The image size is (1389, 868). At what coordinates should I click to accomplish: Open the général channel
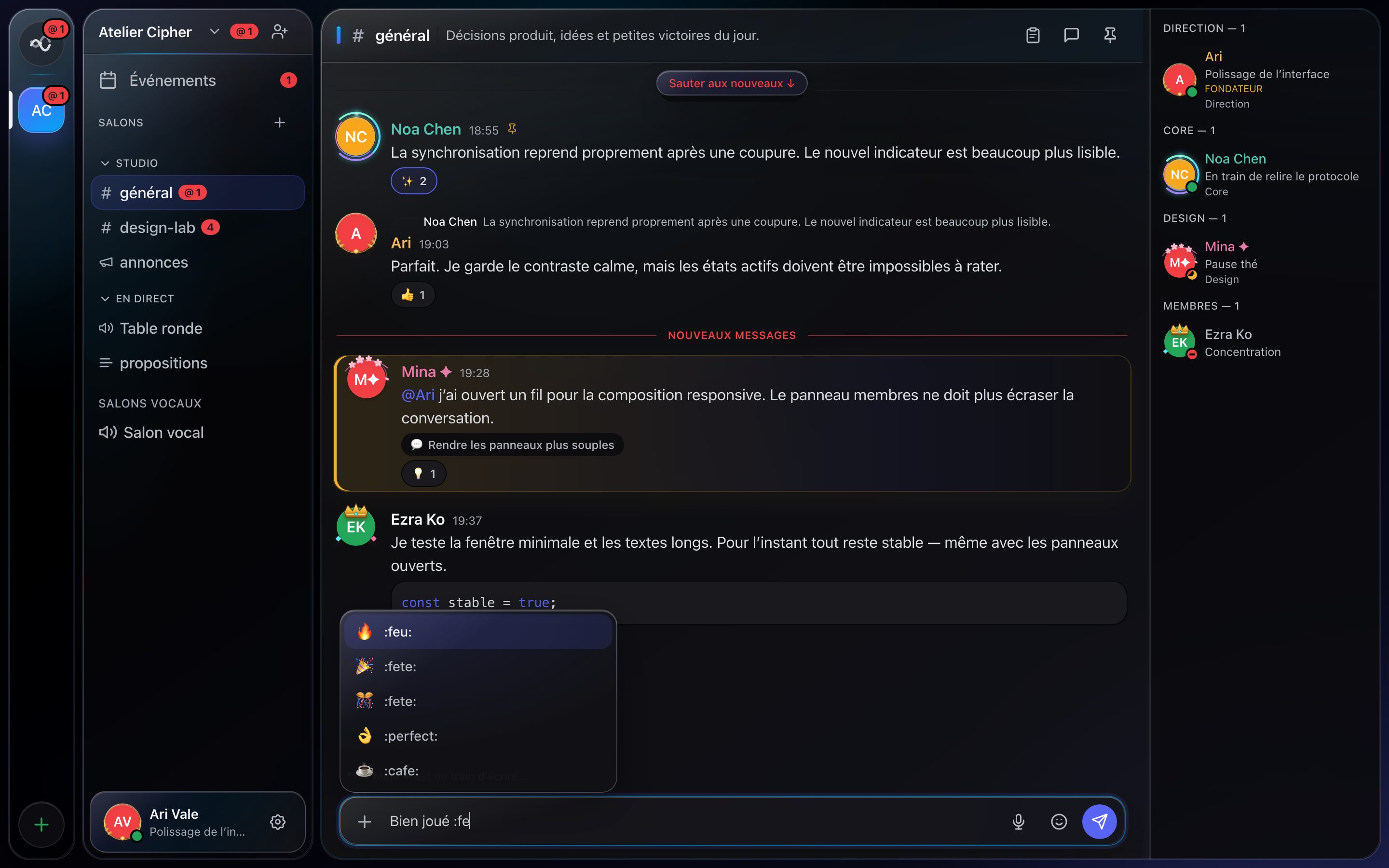click(x=197, y=193)
